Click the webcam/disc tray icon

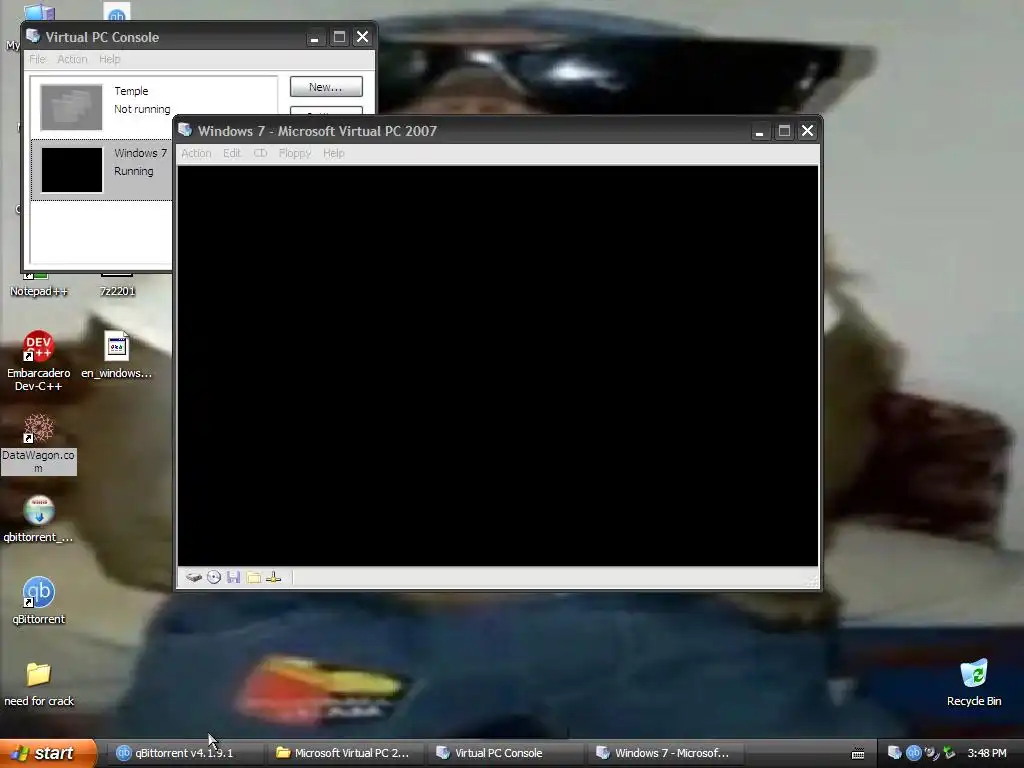[x=931, y=753]
